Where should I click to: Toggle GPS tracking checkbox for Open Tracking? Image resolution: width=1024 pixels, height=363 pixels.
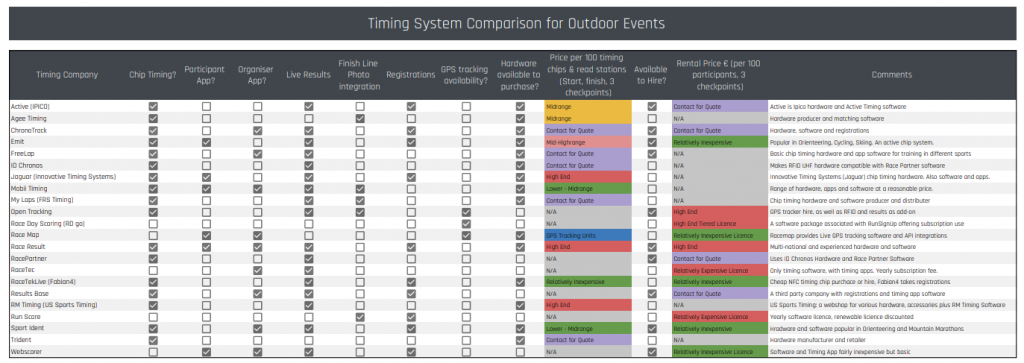(x=466, y=212)
